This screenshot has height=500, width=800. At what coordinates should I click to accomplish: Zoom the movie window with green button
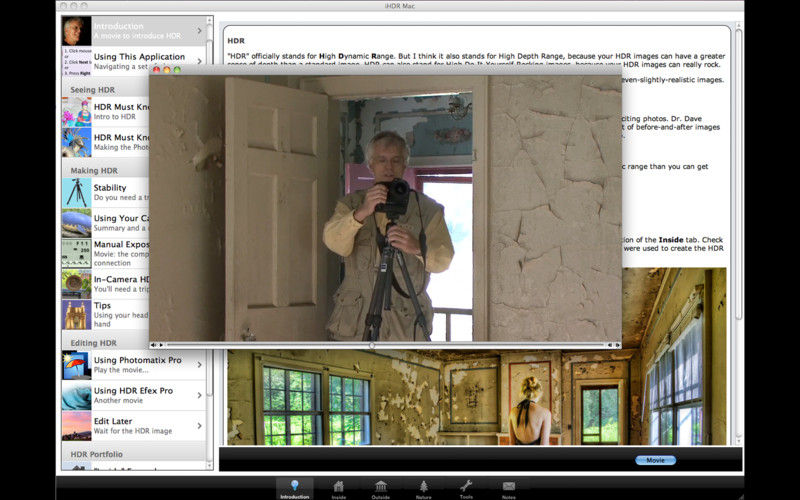(x=177, y=69)
